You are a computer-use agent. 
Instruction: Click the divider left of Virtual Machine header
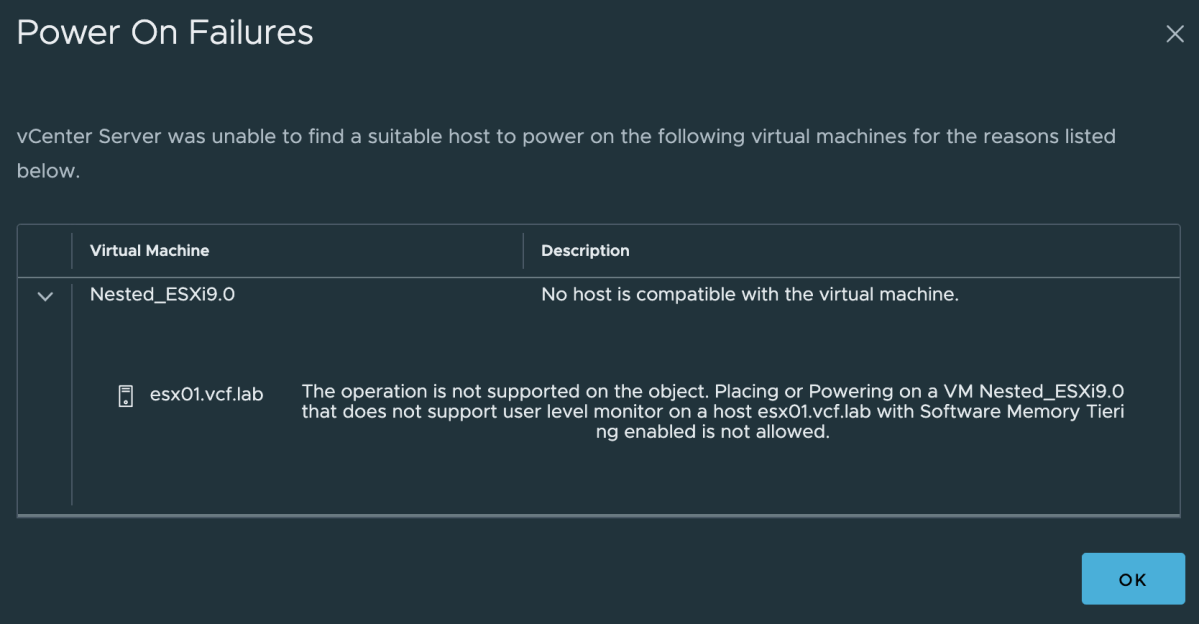coord(72,251)
